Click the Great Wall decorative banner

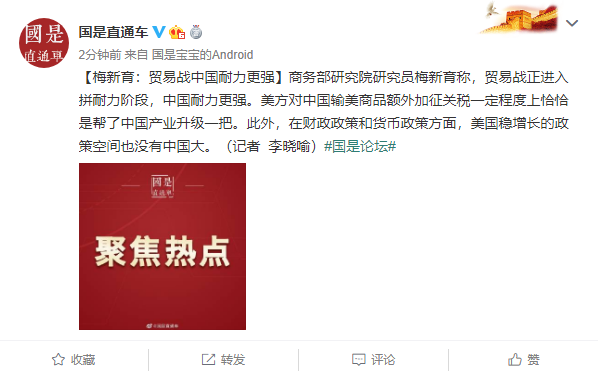click(520, 18)
